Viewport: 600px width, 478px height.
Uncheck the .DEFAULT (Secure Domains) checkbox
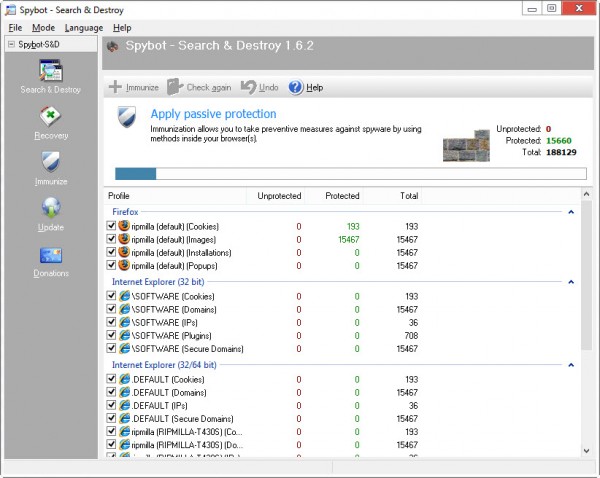[112, 419]
